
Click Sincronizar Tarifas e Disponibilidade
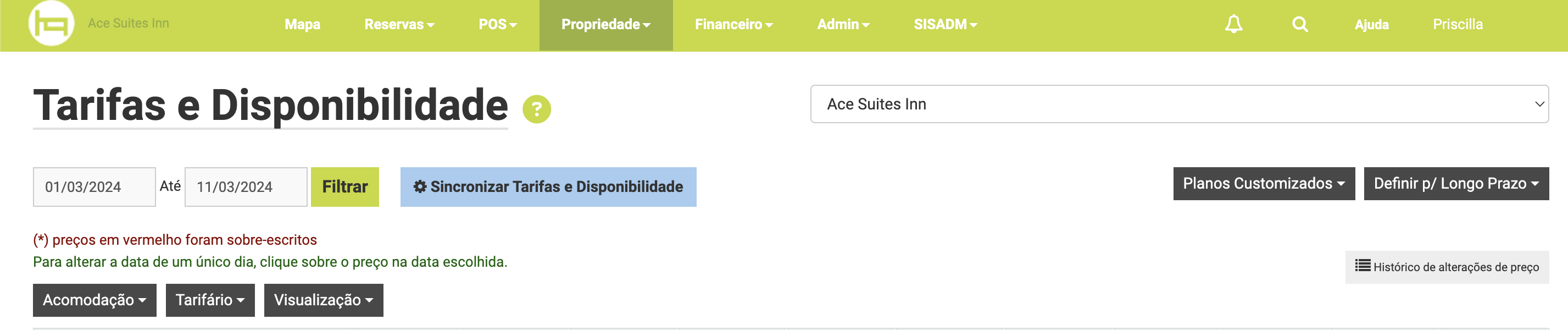pyautogui.click(x=548, y=187)
